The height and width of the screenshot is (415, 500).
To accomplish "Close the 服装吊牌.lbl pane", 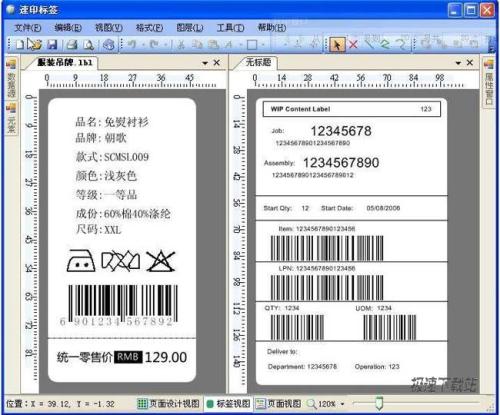I will coord(216,62).
